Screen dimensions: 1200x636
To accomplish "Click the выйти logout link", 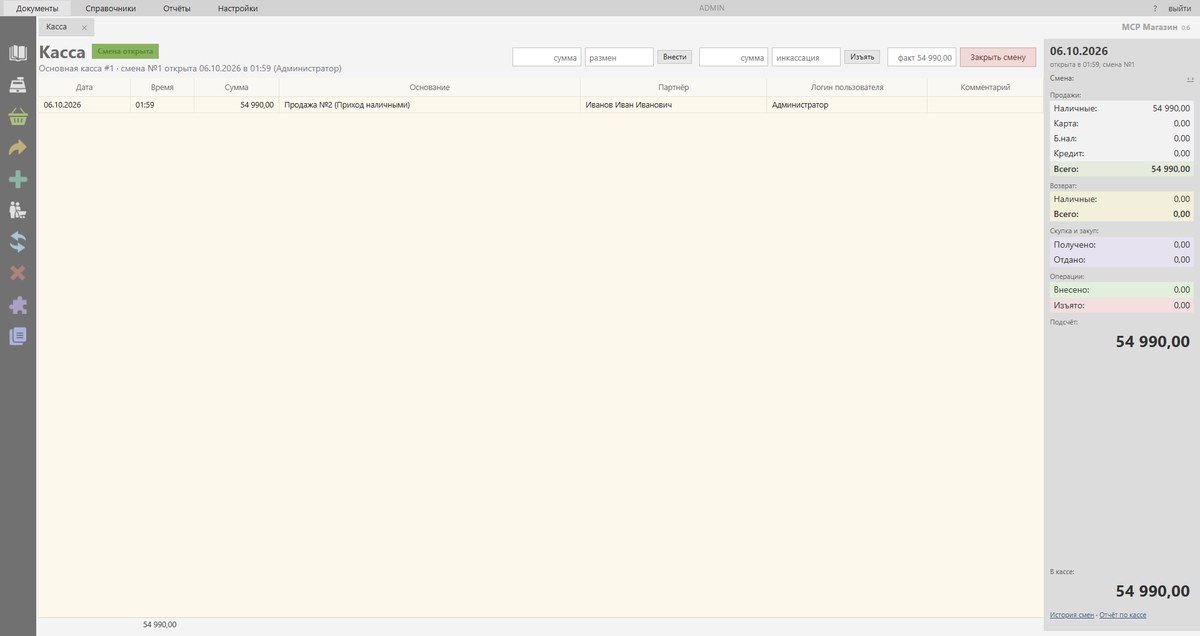I will 1180,8.
